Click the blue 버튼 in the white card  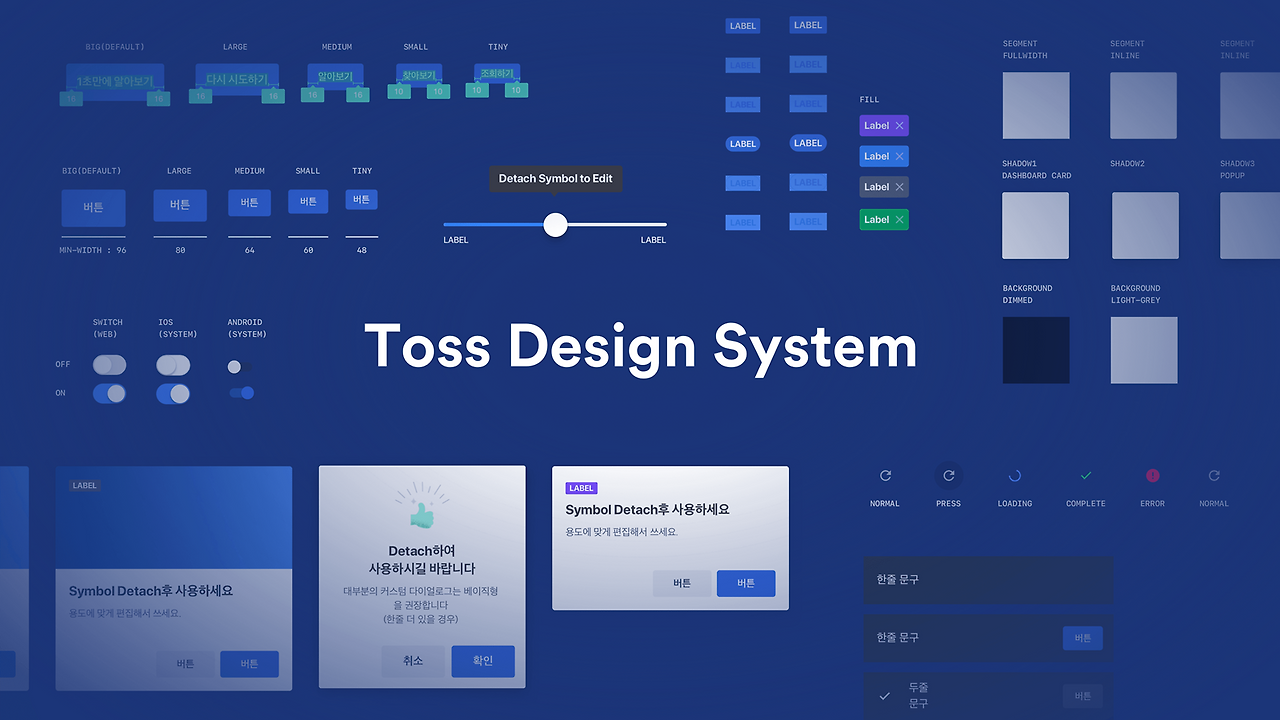pos(746,583)
